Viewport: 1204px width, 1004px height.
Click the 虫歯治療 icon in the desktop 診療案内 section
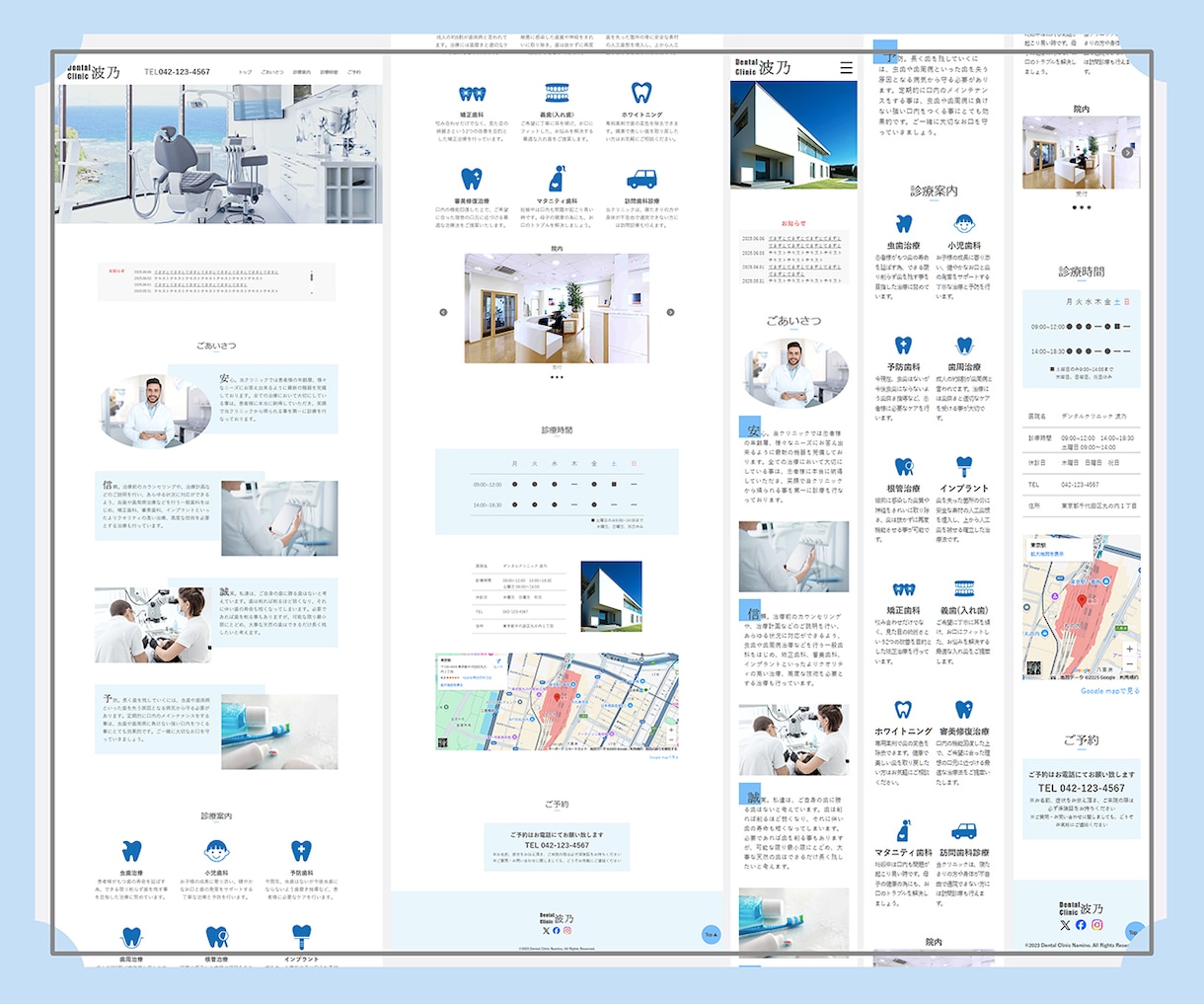click(131, 851)
